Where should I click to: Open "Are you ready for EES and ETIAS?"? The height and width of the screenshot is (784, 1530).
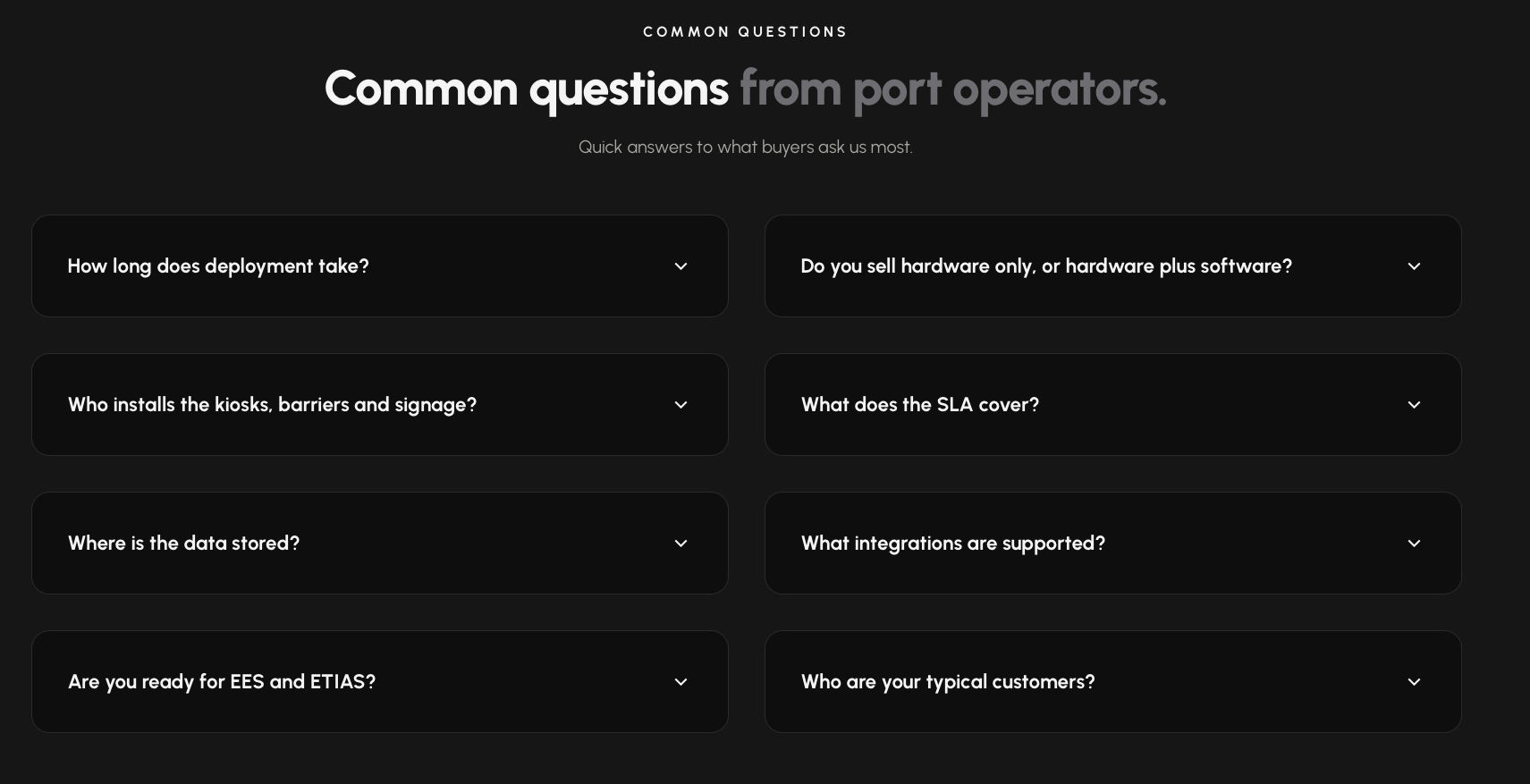(x=380, y=681)
